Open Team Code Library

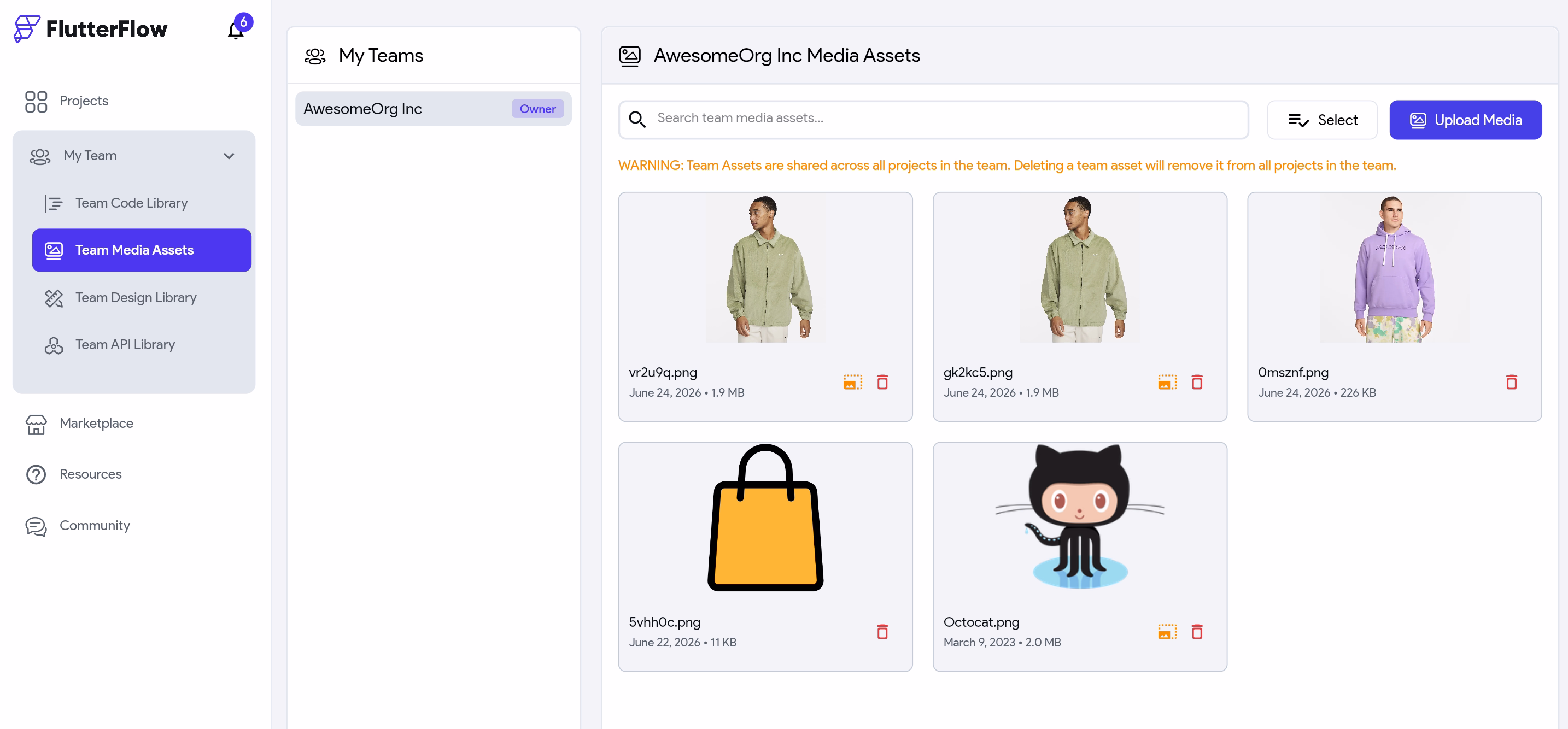[131, 203]
